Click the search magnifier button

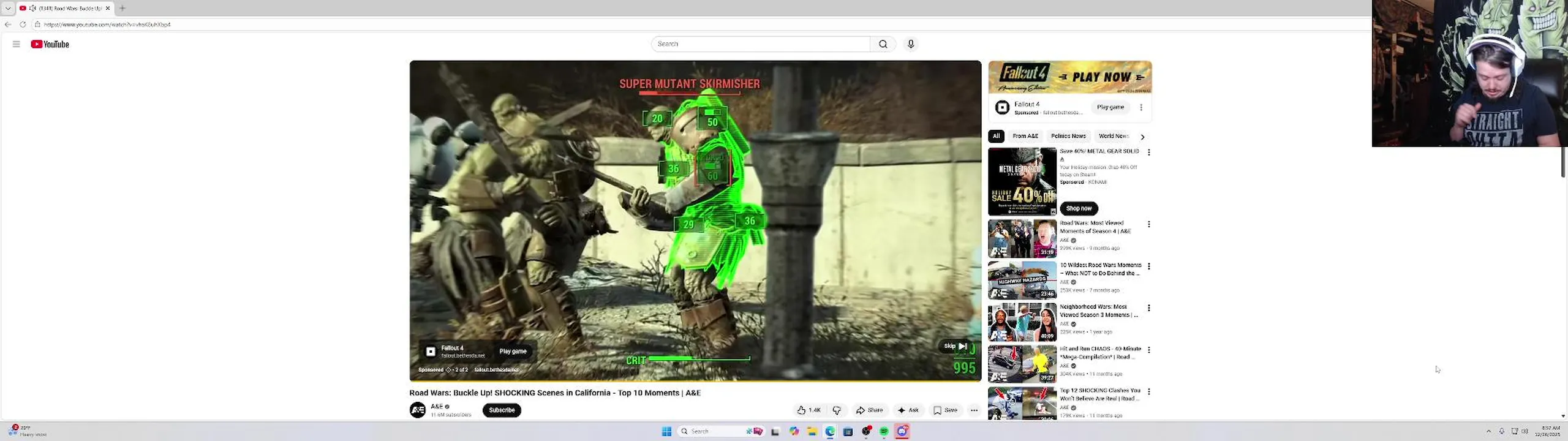pos(883,44)
